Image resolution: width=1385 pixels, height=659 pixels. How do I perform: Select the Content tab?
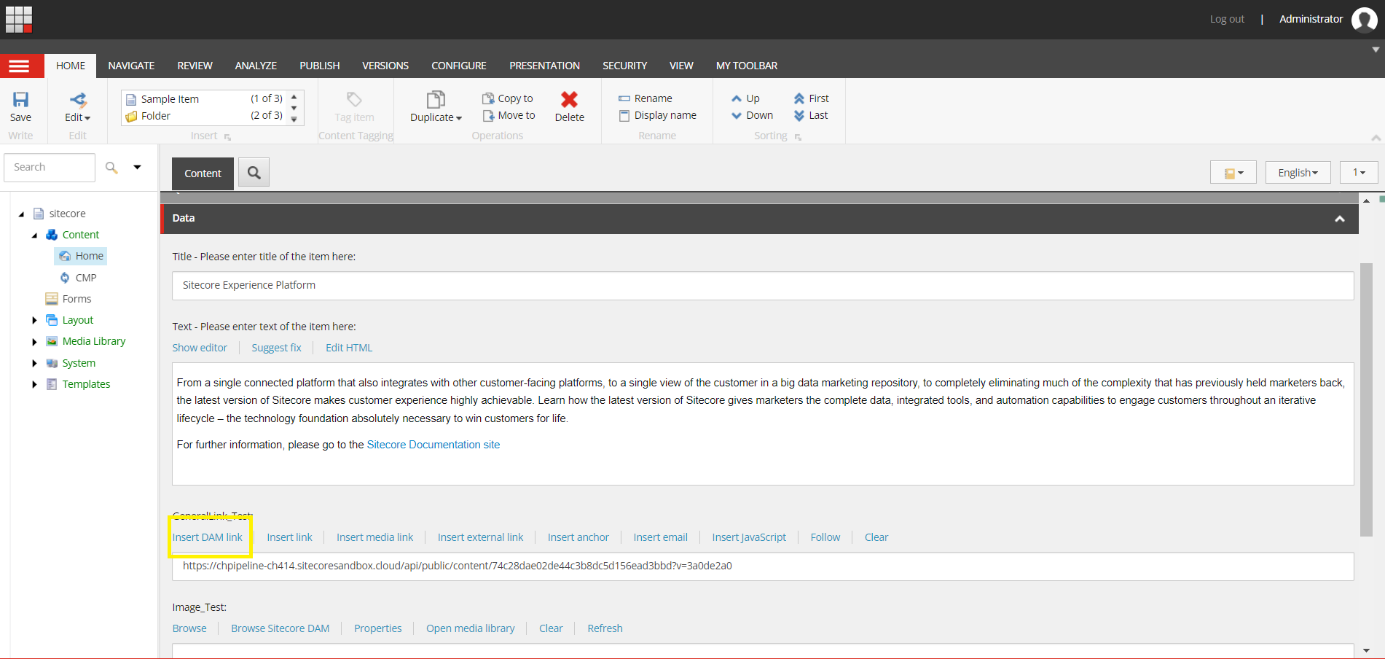point(203,173)
